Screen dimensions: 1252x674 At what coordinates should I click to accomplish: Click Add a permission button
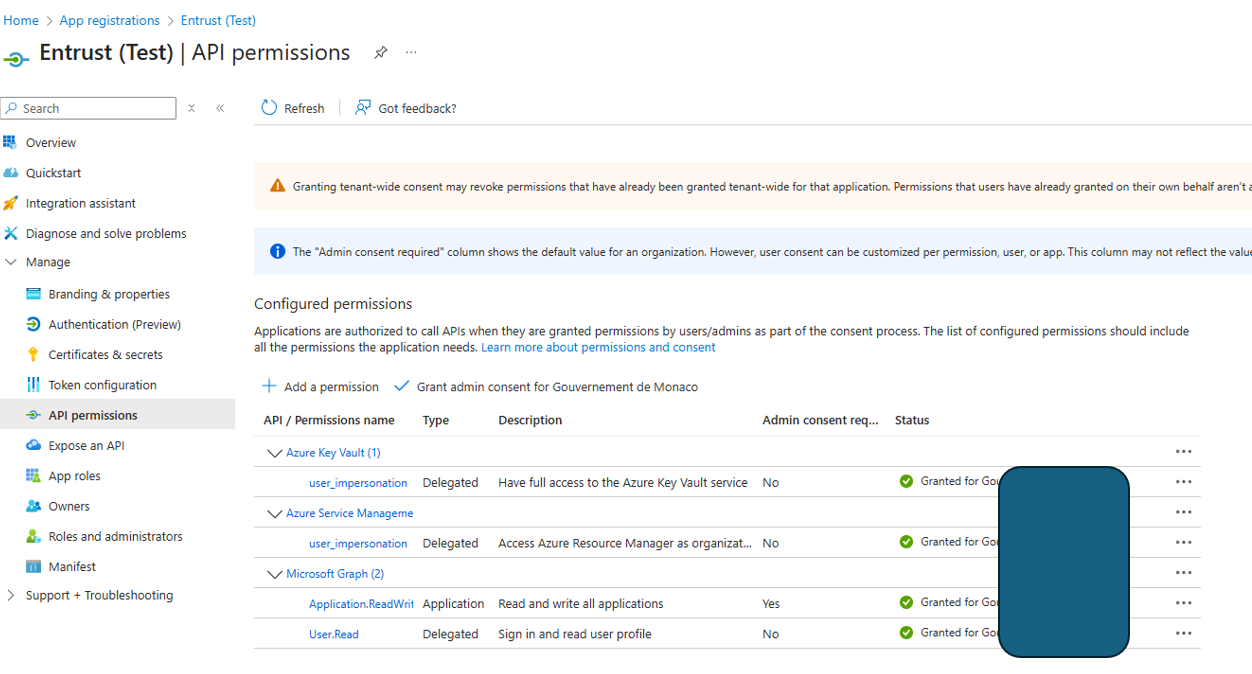coord(321,387)
